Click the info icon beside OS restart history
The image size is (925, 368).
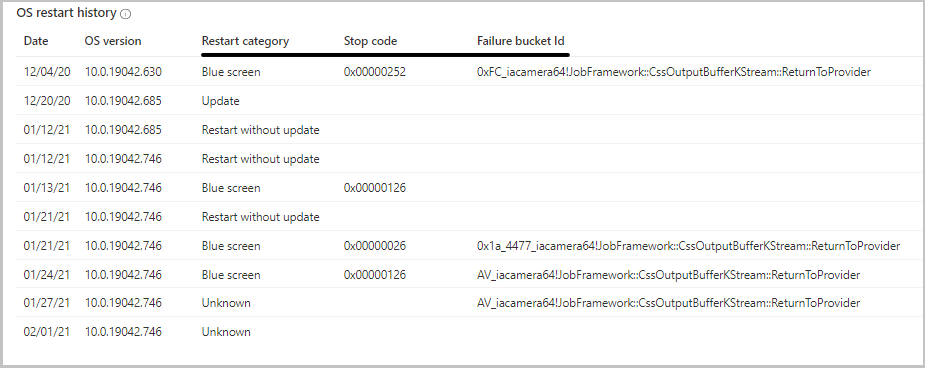[x=125, y=14]
